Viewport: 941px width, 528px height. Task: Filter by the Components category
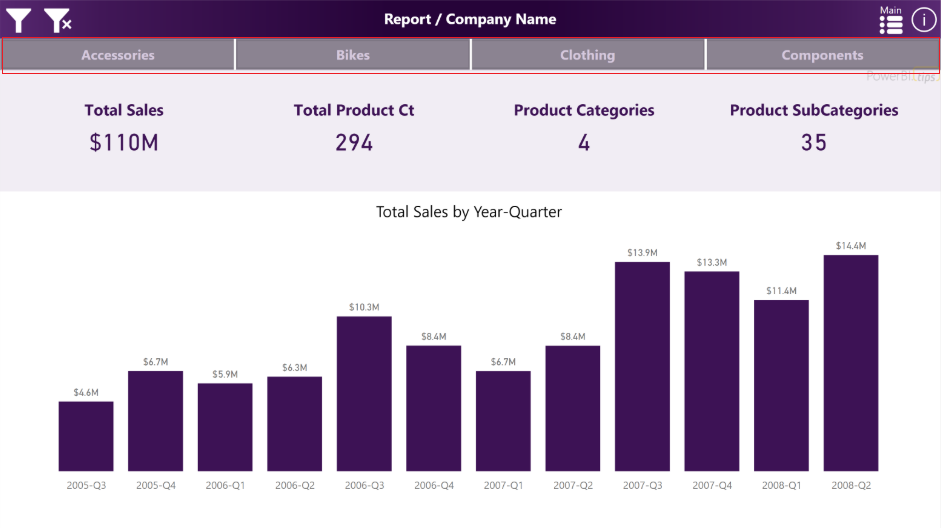[822, 55]
